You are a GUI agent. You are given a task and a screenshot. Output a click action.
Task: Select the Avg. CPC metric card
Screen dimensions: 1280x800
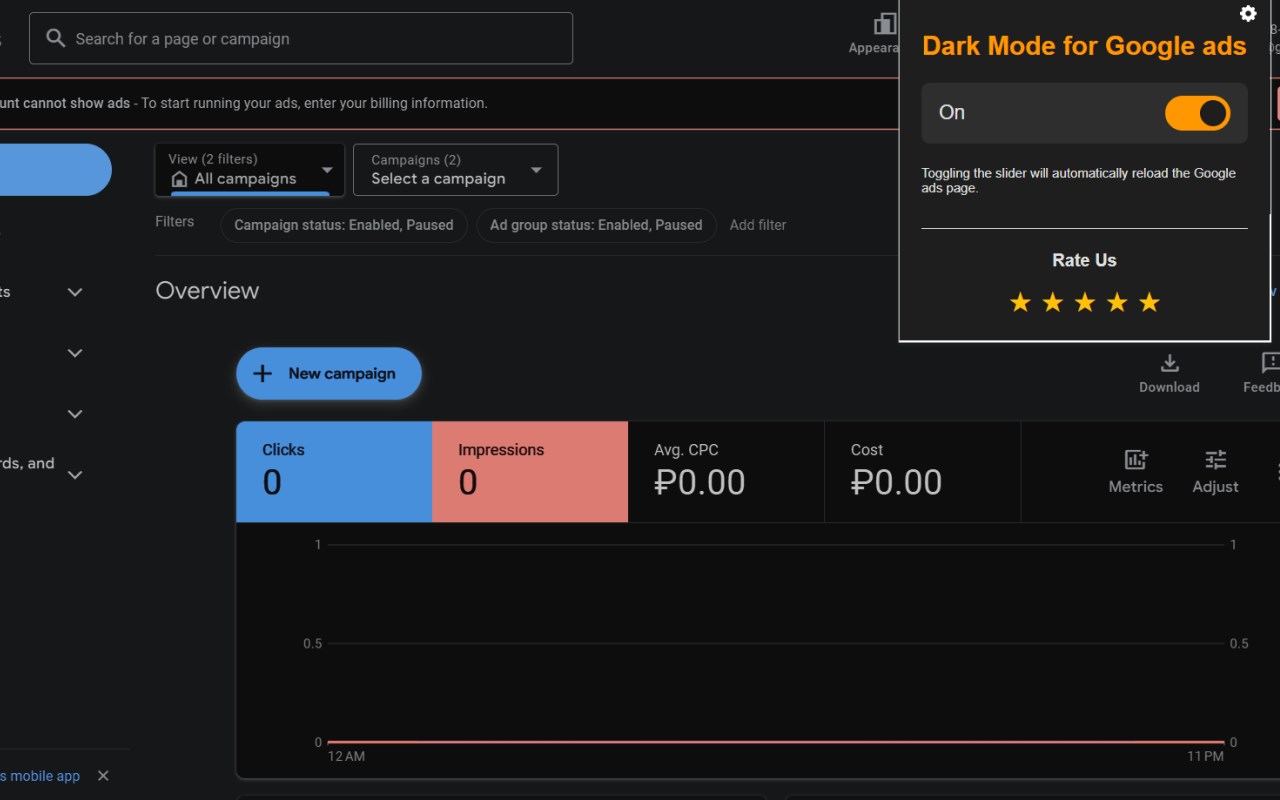tap(726, 472)
